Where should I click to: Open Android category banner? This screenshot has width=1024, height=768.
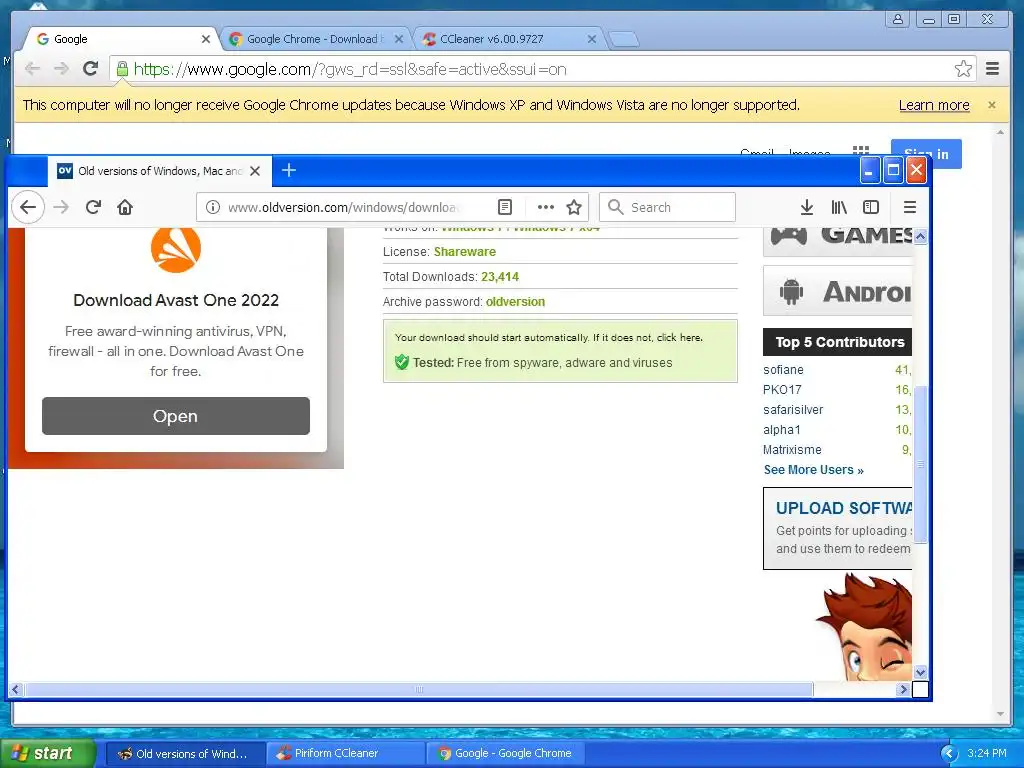coord(837,291)
